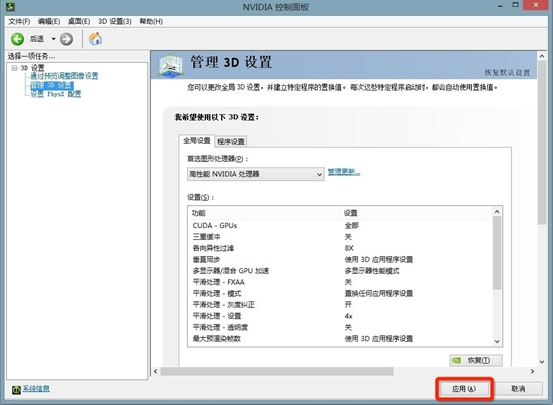The height and width of the screenshot is (405, 553).
Task: Click the green Back arrow icon
Action: click(17, 39)
